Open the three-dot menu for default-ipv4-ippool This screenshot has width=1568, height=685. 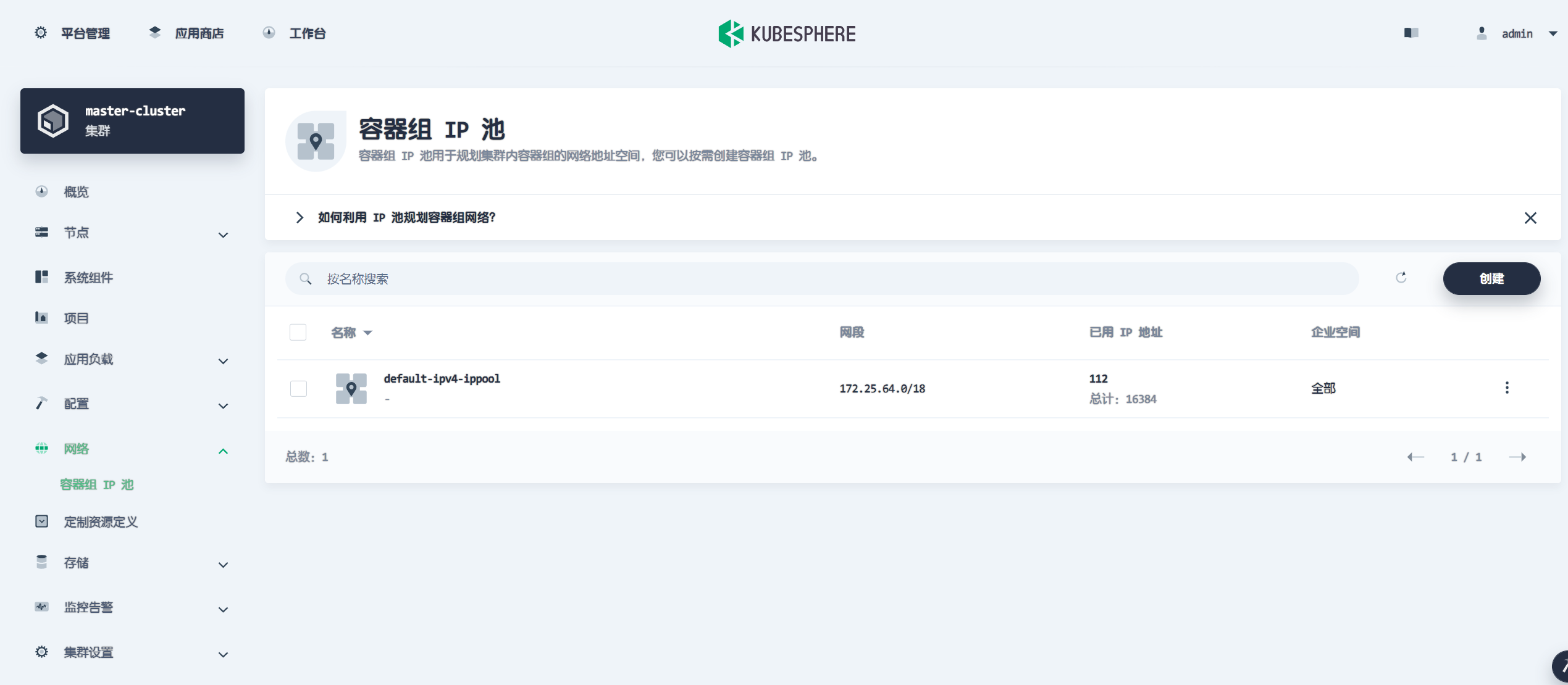pos(1506,388)
